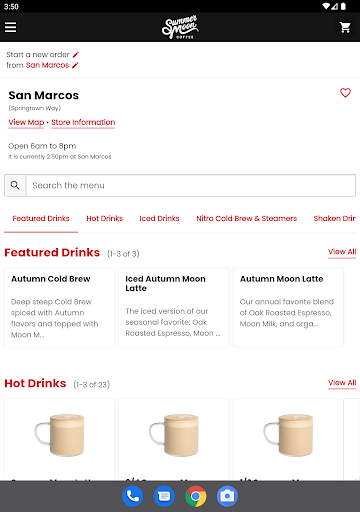360x512 pixels.
Task: Open the Phone app in dock
Action: (132, 496)
